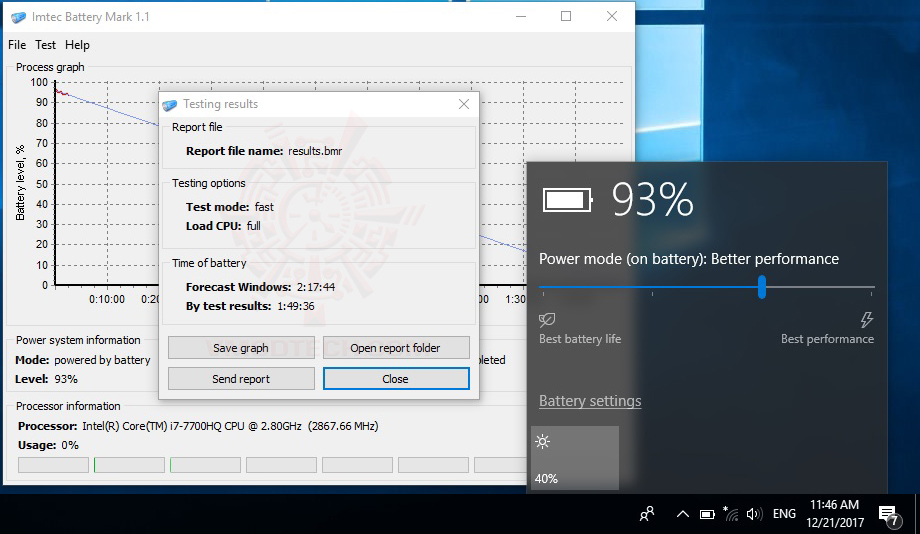The height and width of the screenshot is (534, 920).
Task: Maximize the Imtec Battery Mark window
Action: click(566, 16)
